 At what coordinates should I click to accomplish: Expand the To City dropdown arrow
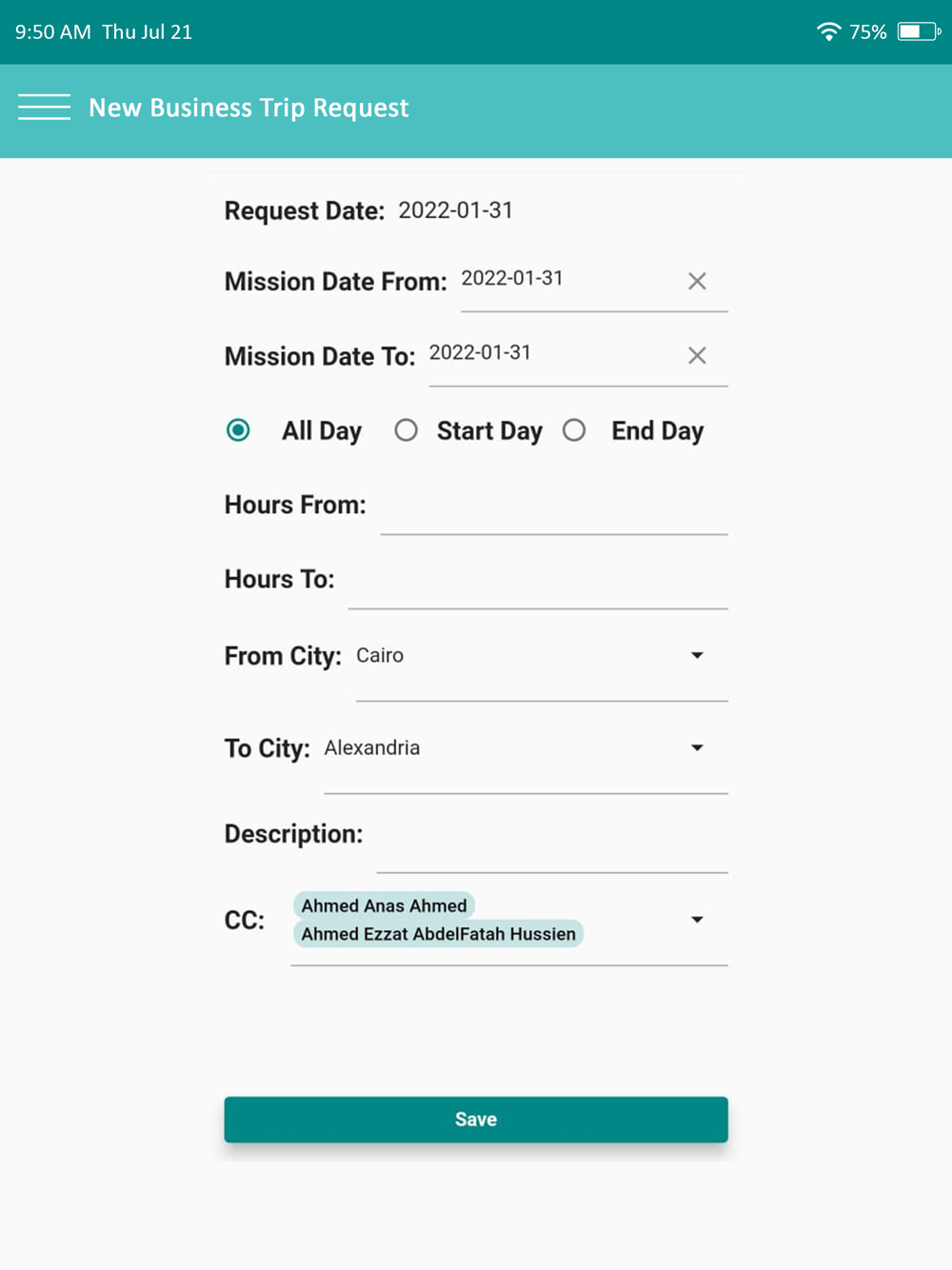697,747
